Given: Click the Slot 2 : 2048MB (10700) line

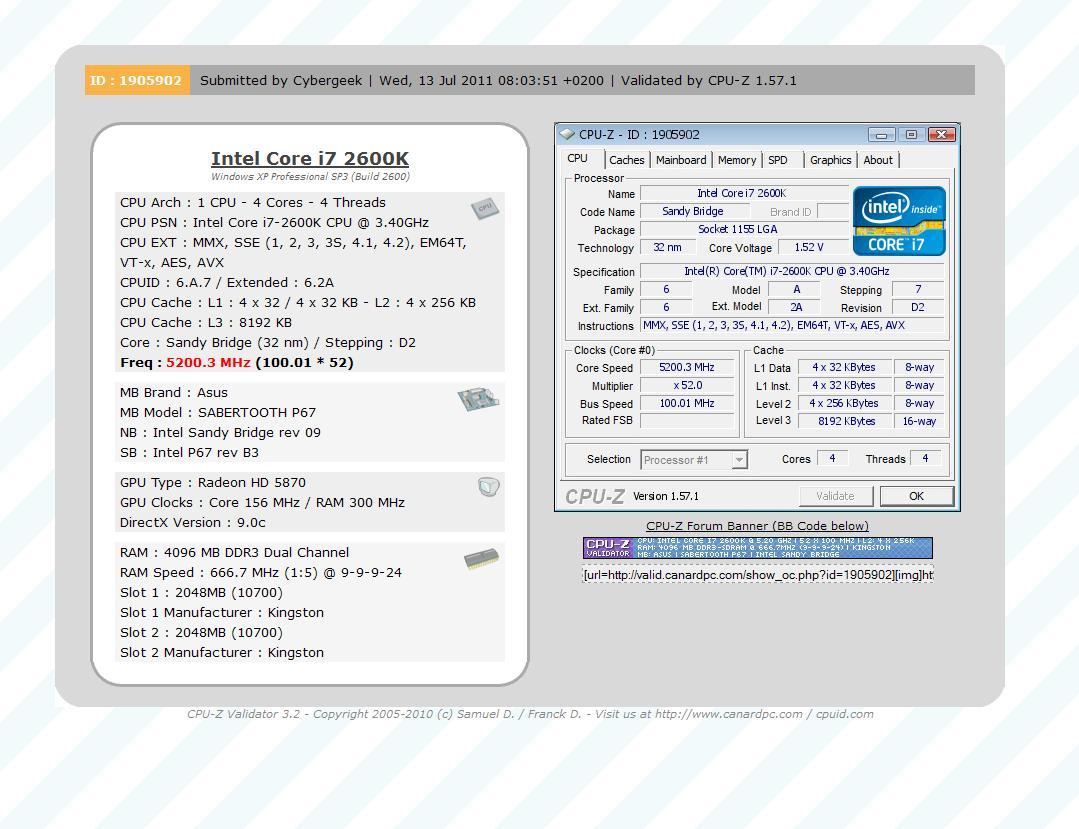Looking at the screenshot, I should [202, 633].
